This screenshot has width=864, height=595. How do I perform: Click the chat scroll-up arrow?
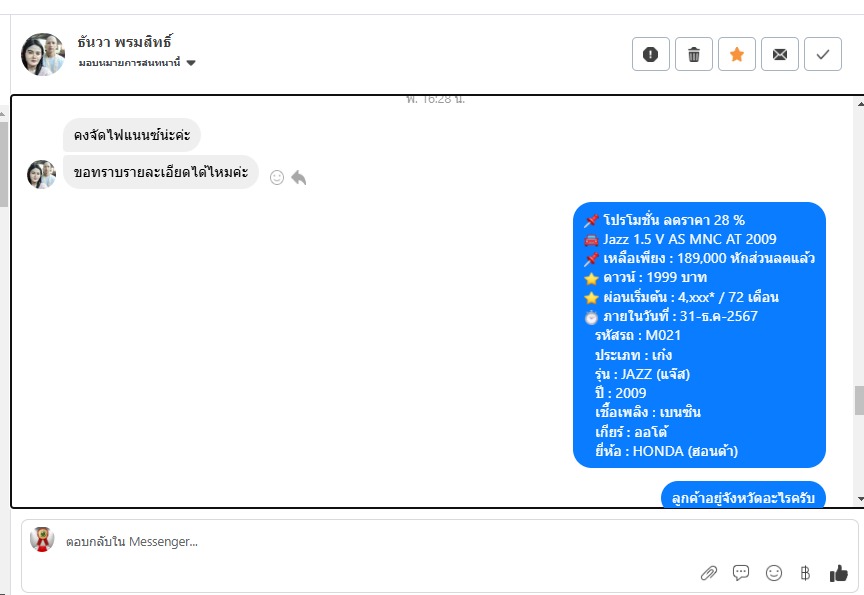pos(860,104)
